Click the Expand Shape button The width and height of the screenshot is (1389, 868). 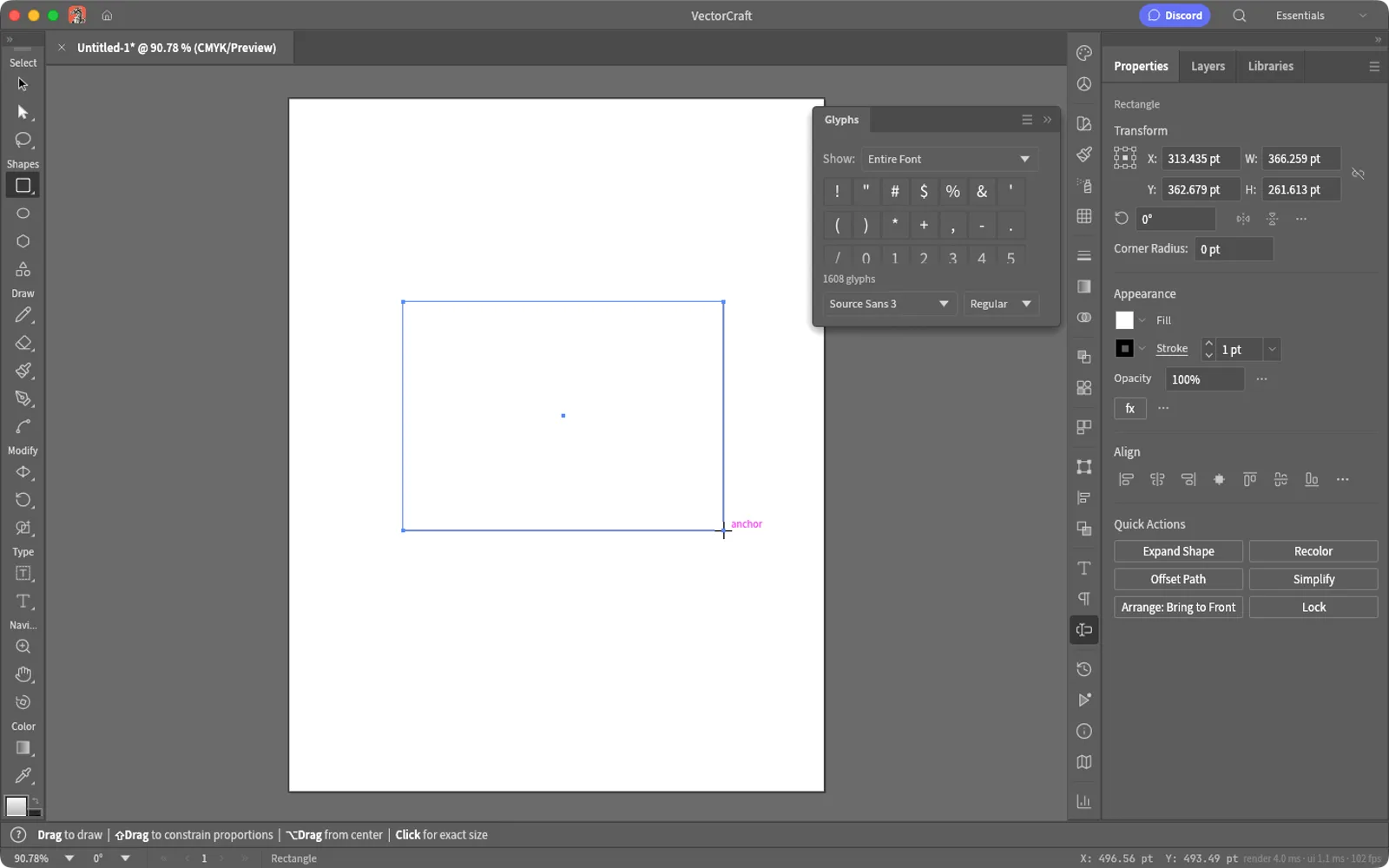tap(1178, 551)
